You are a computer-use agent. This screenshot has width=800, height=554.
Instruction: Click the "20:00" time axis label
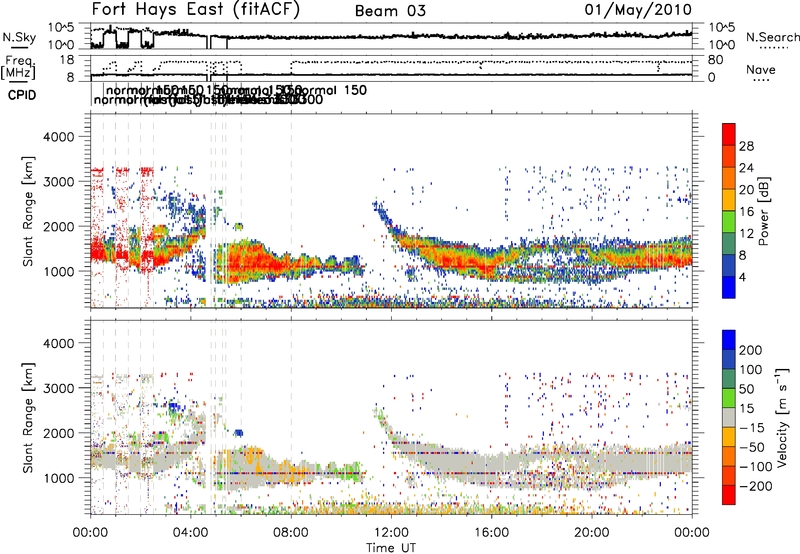click(x=591, y=533)
